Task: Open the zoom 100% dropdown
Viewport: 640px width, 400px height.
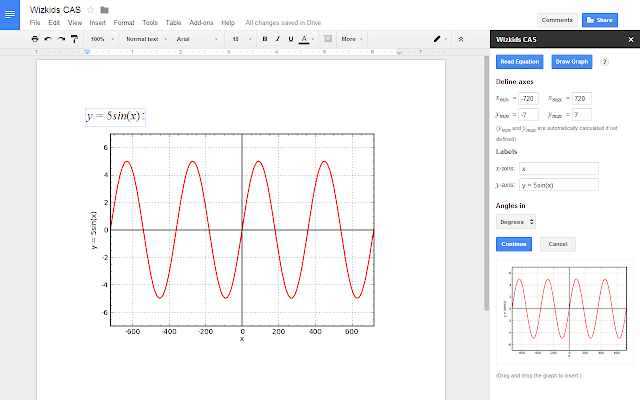Action: (x=102, y=39)
